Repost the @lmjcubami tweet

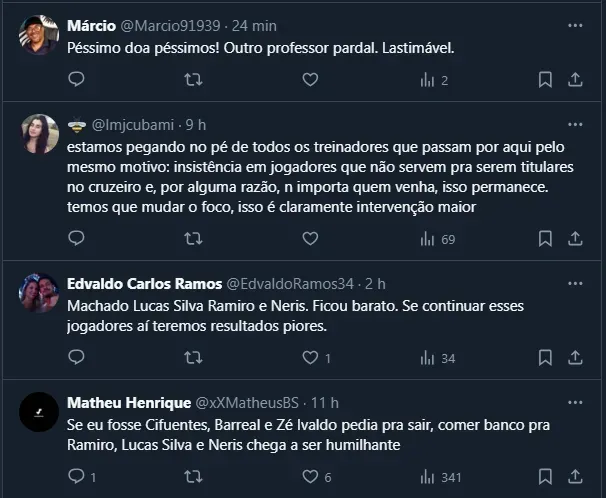click(194, 238)
